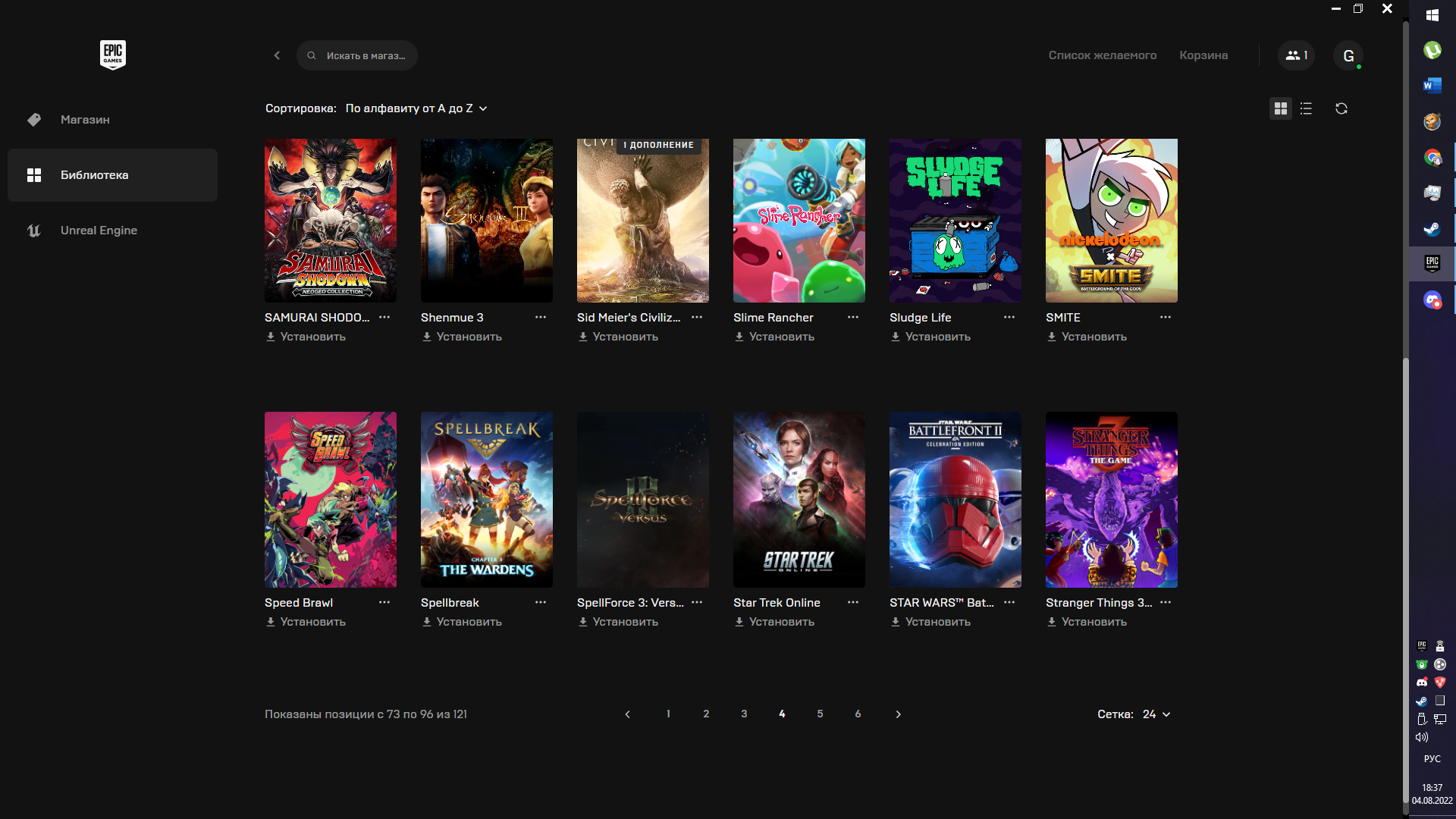Install SMITE via Установить
The height and width of the screenshot is (819, 1456).
[1087, 337]
